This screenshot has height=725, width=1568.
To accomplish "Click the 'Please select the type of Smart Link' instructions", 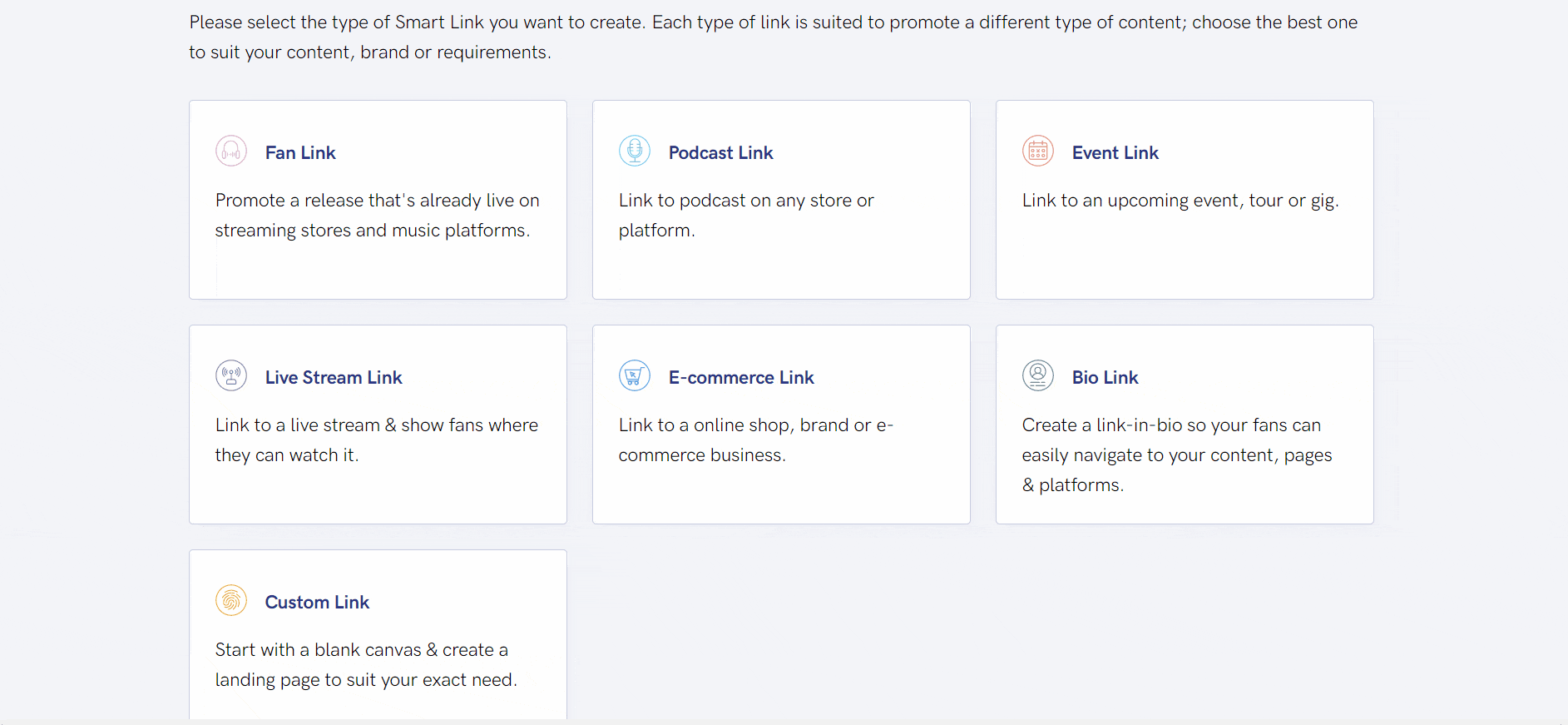I will pos(774,37).
